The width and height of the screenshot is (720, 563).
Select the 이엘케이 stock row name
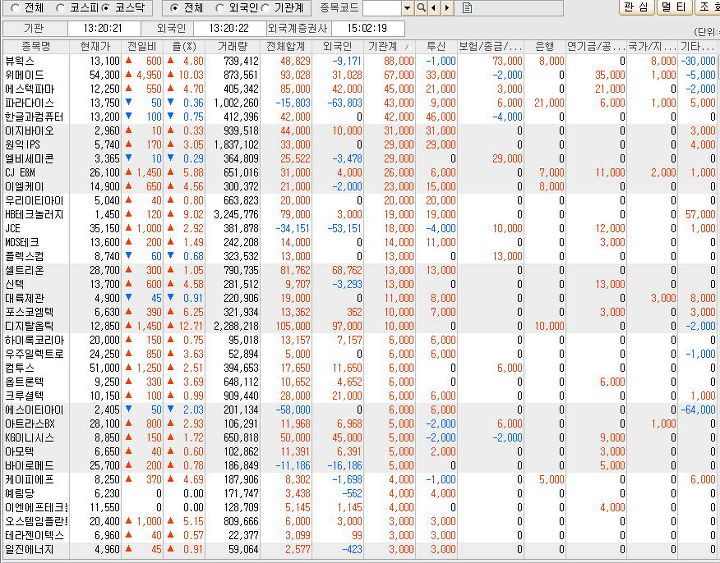point(25,186)
